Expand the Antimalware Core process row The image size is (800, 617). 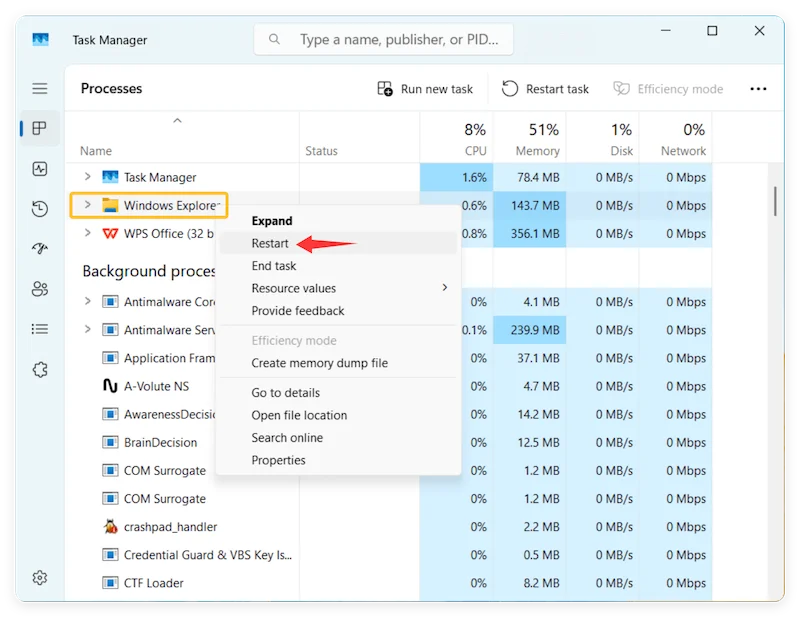[88, 301]
